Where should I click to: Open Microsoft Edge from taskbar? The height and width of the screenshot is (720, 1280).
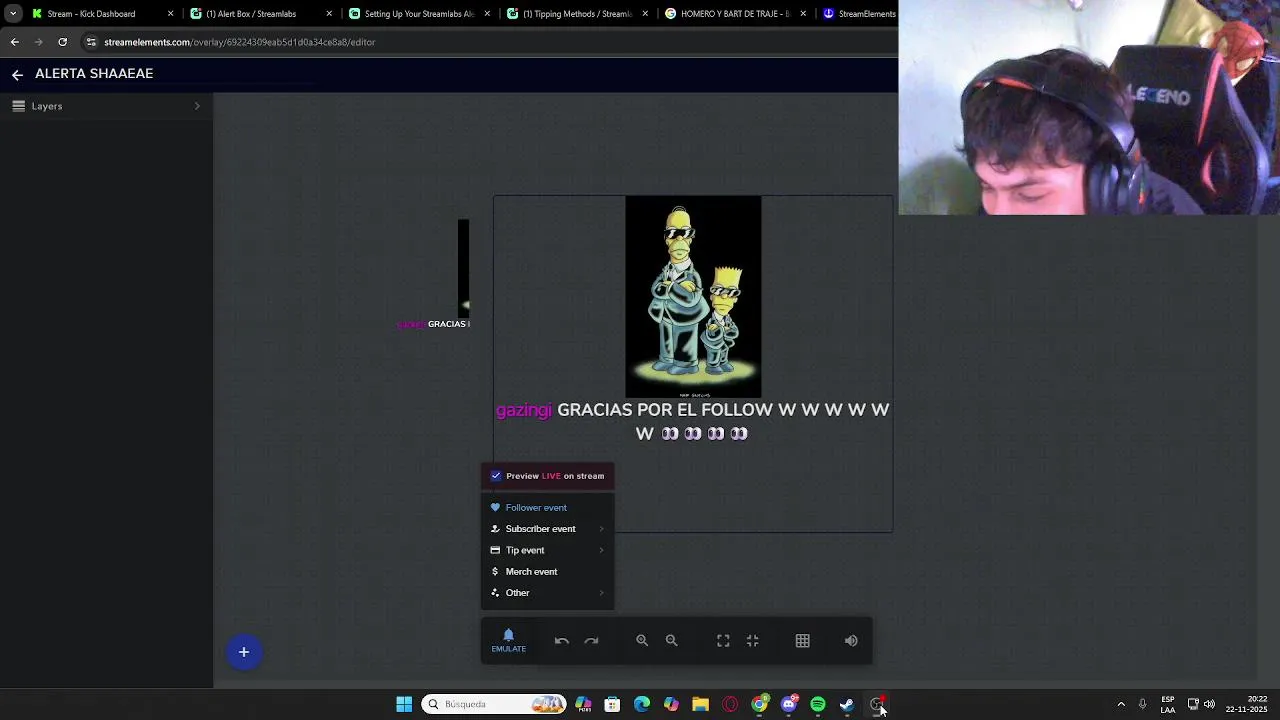pos(642,704)
